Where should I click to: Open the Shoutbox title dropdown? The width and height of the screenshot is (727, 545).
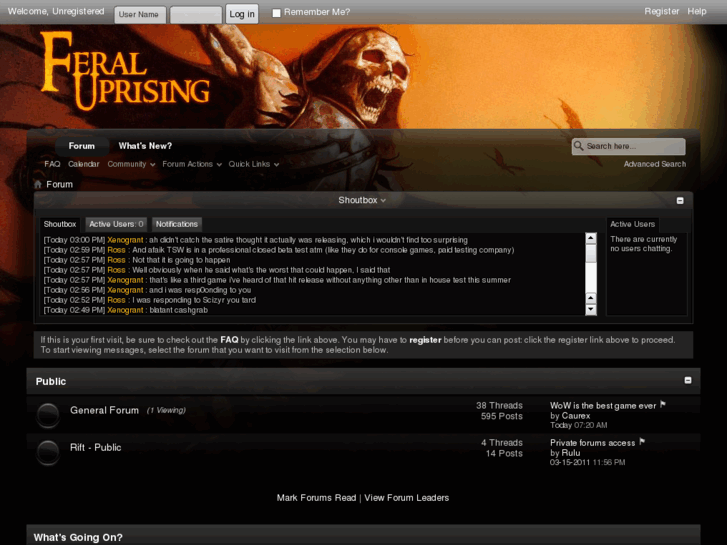(362, 200)
